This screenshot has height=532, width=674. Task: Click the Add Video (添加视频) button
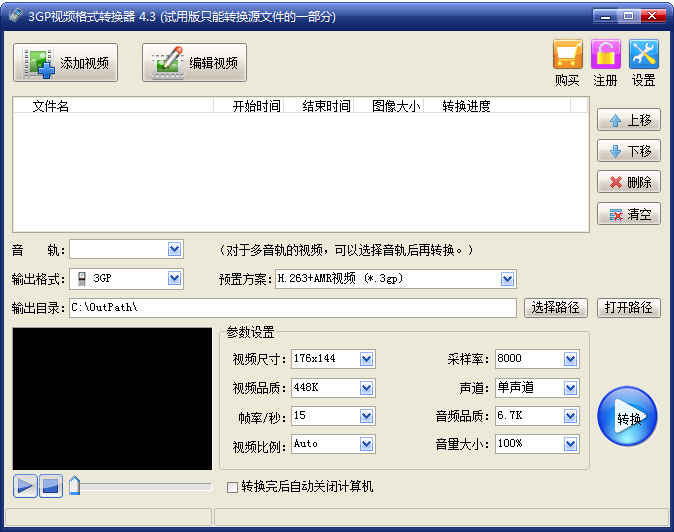pos(66,63)
